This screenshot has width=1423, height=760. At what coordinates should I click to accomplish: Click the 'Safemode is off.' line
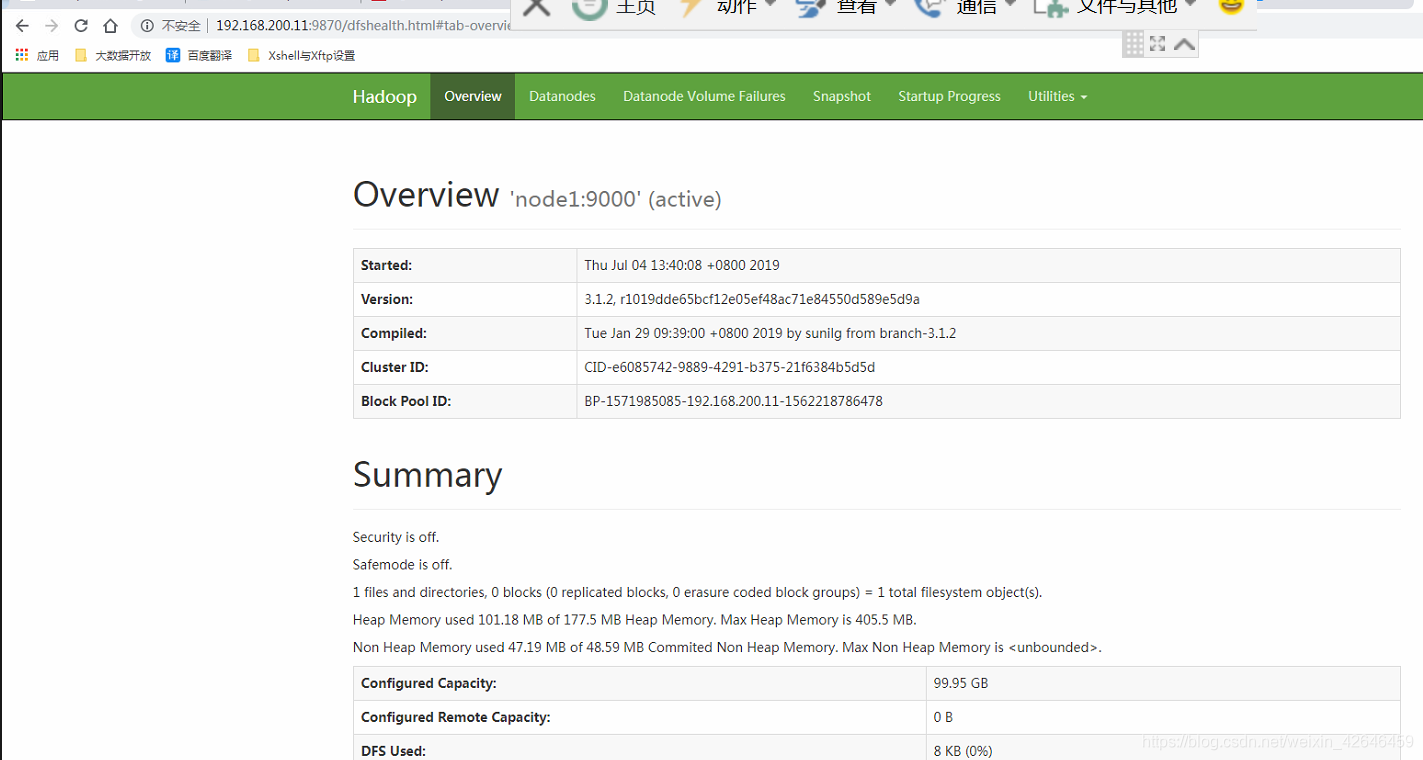click(402, 565)
